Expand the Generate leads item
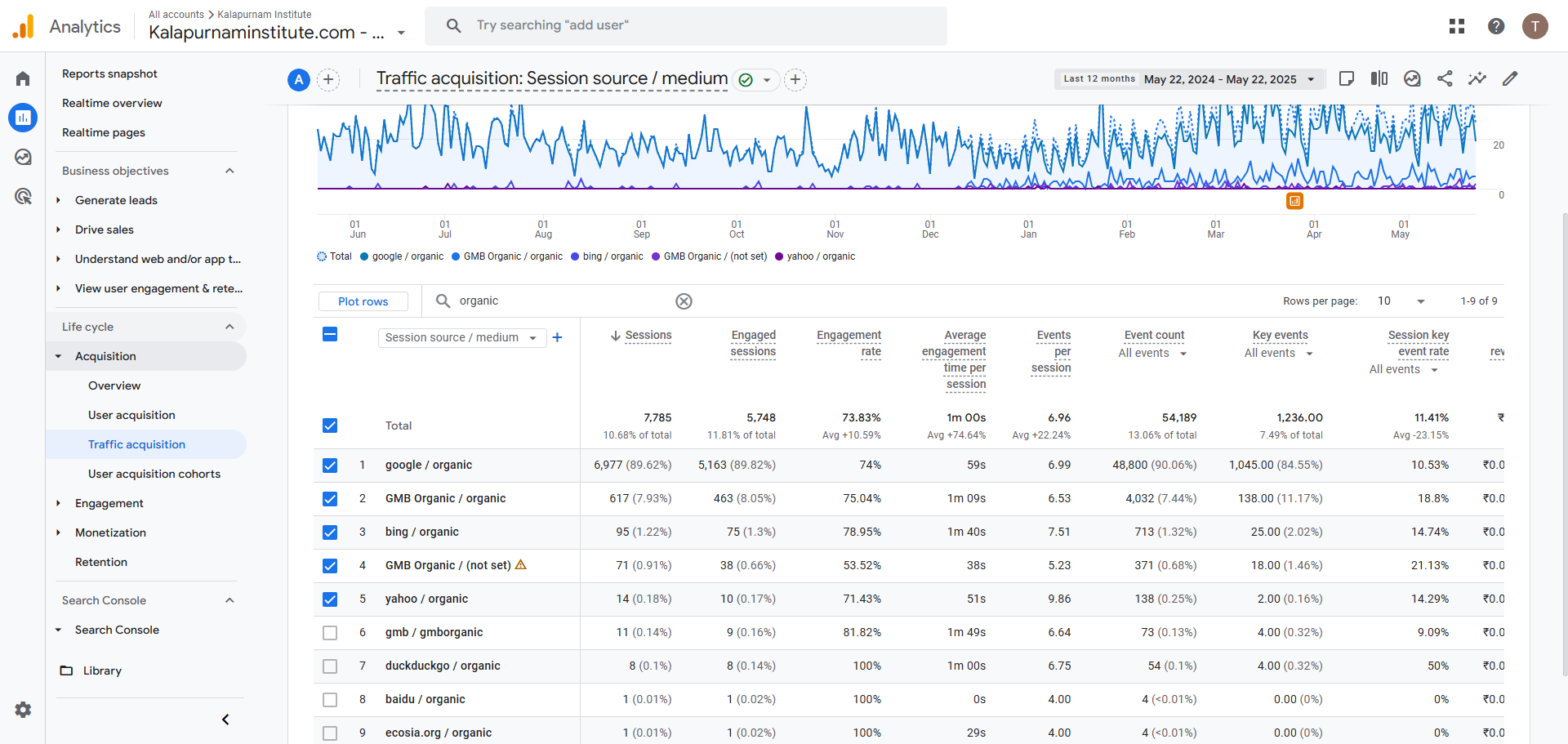Viewport: 1568px width, 744px height. (x=59, y=200)
